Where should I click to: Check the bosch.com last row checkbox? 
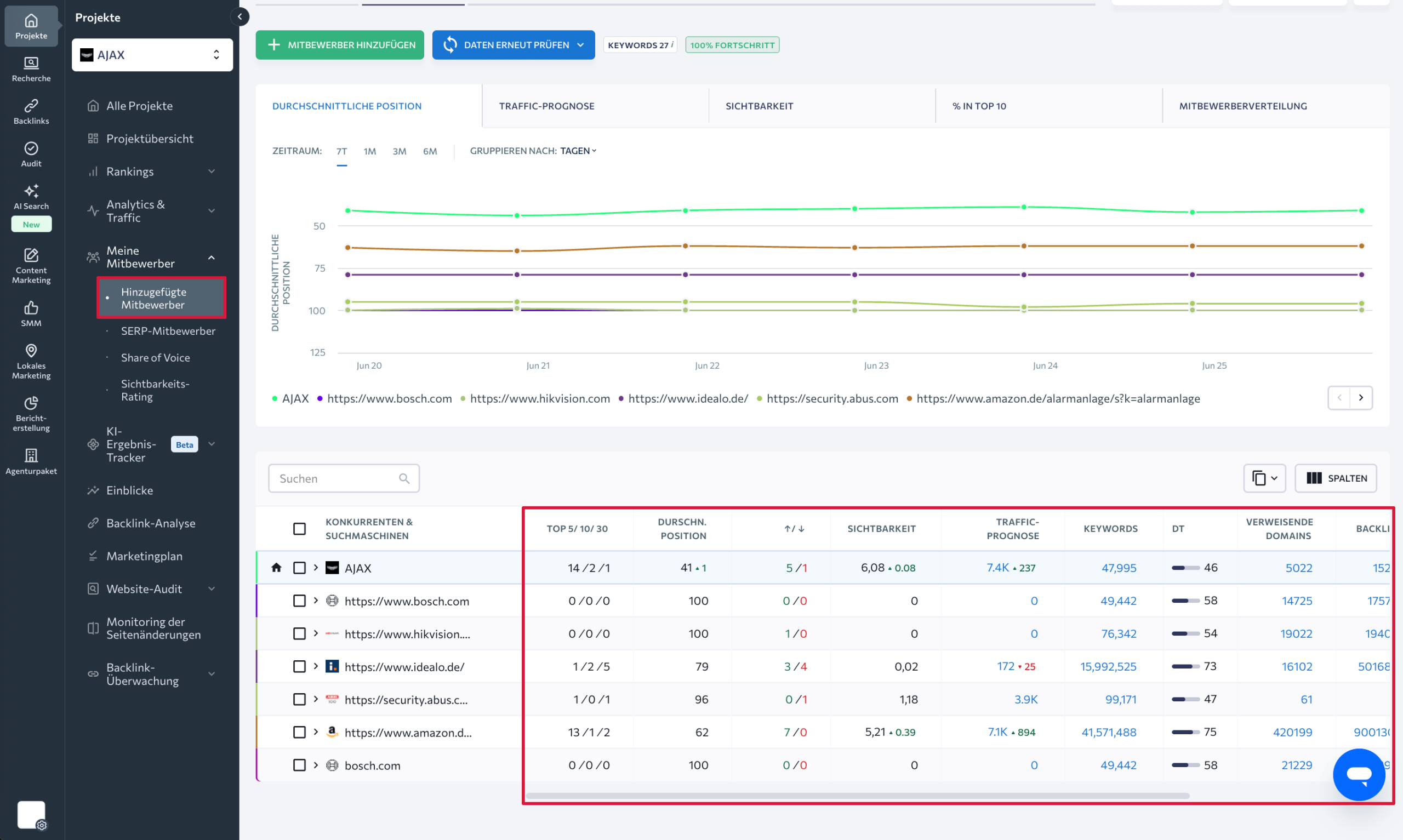tap(299, 765)
